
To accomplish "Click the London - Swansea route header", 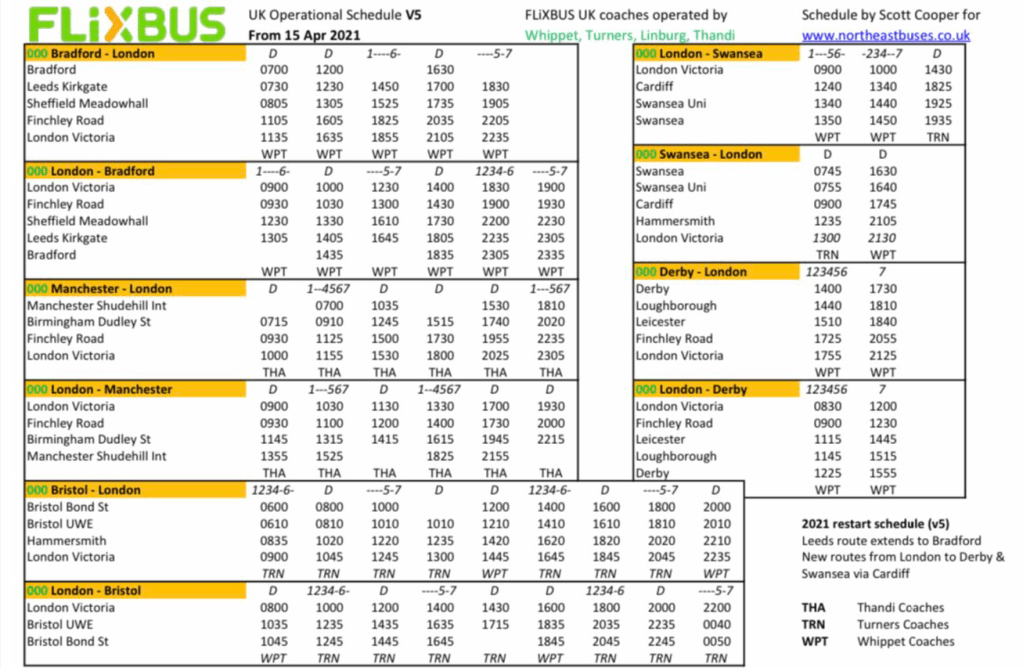I will tap(705, 53).
